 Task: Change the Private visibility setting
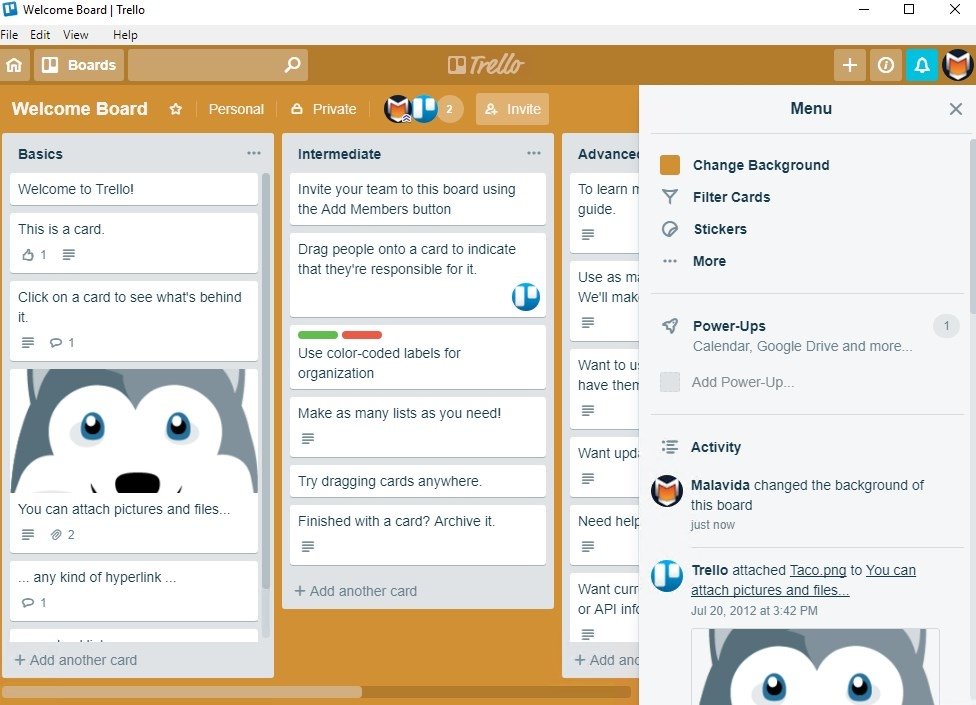click(324, 109)
